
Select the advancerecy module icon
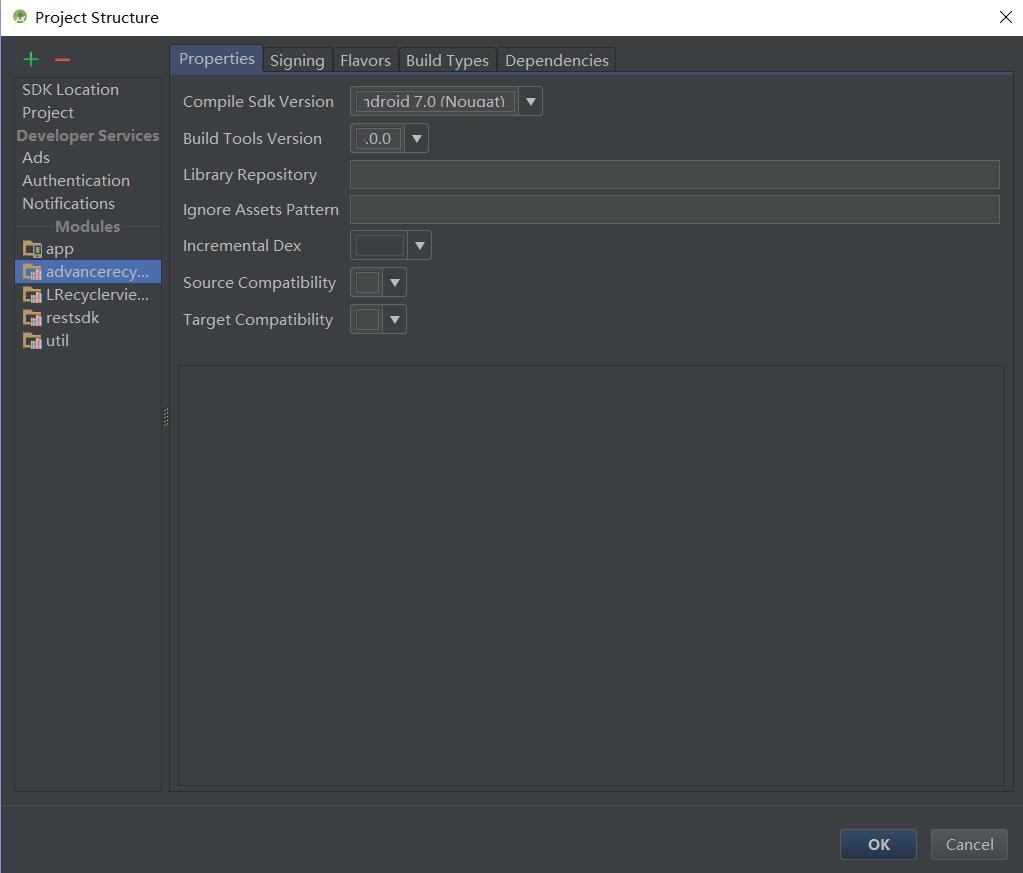[x=31, y=271]
